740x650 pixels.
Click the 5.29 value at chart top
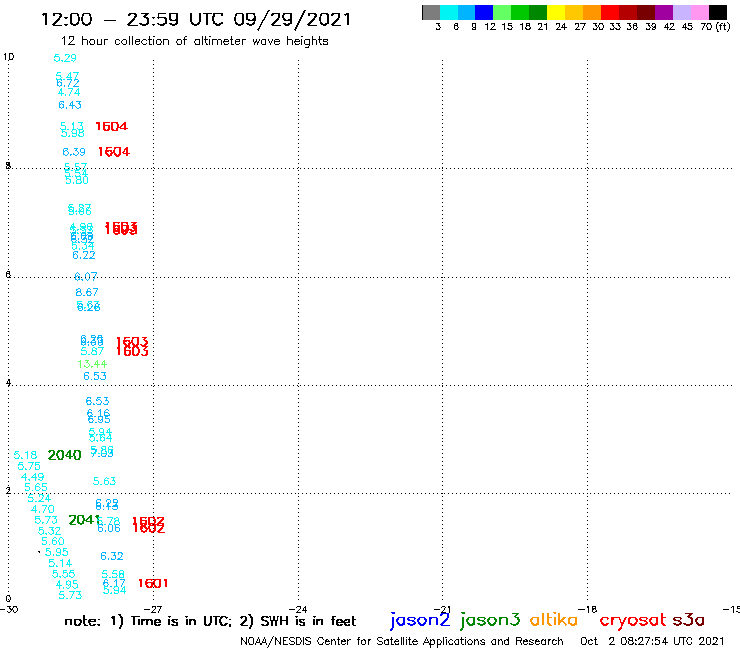click(65, 58)
